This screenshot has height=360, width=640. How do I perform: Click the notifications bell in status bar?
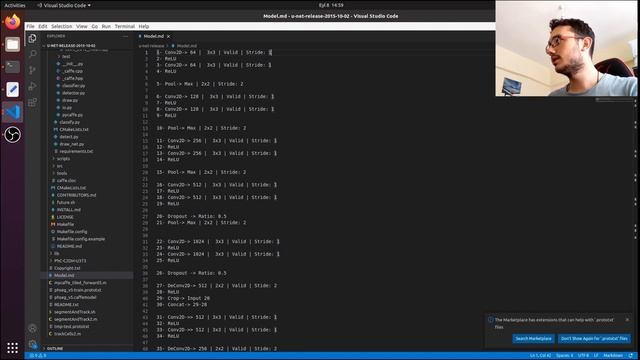[x=631, y=356]
